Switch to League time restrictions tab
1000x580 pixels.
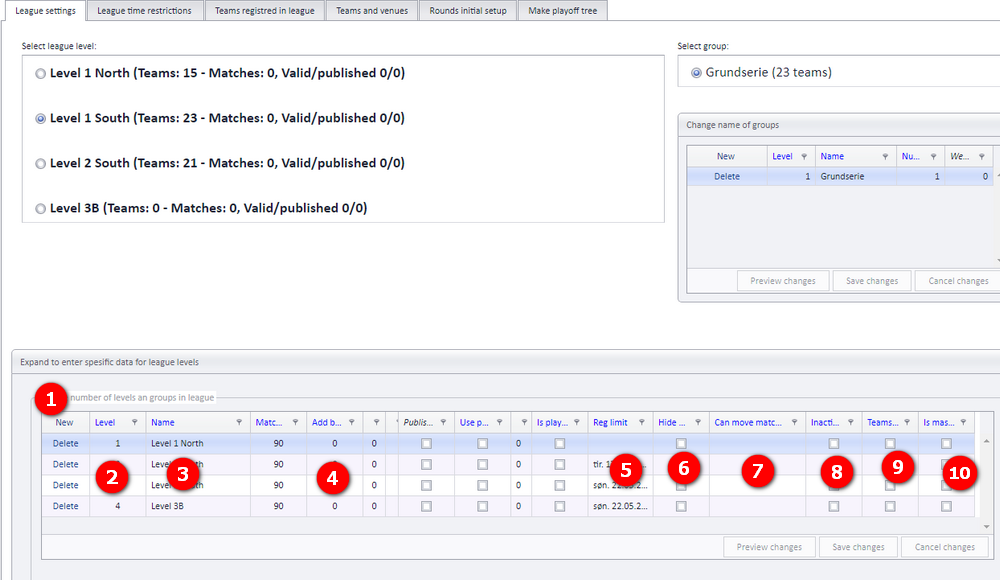pyautogui.click(x=144, y=11)
